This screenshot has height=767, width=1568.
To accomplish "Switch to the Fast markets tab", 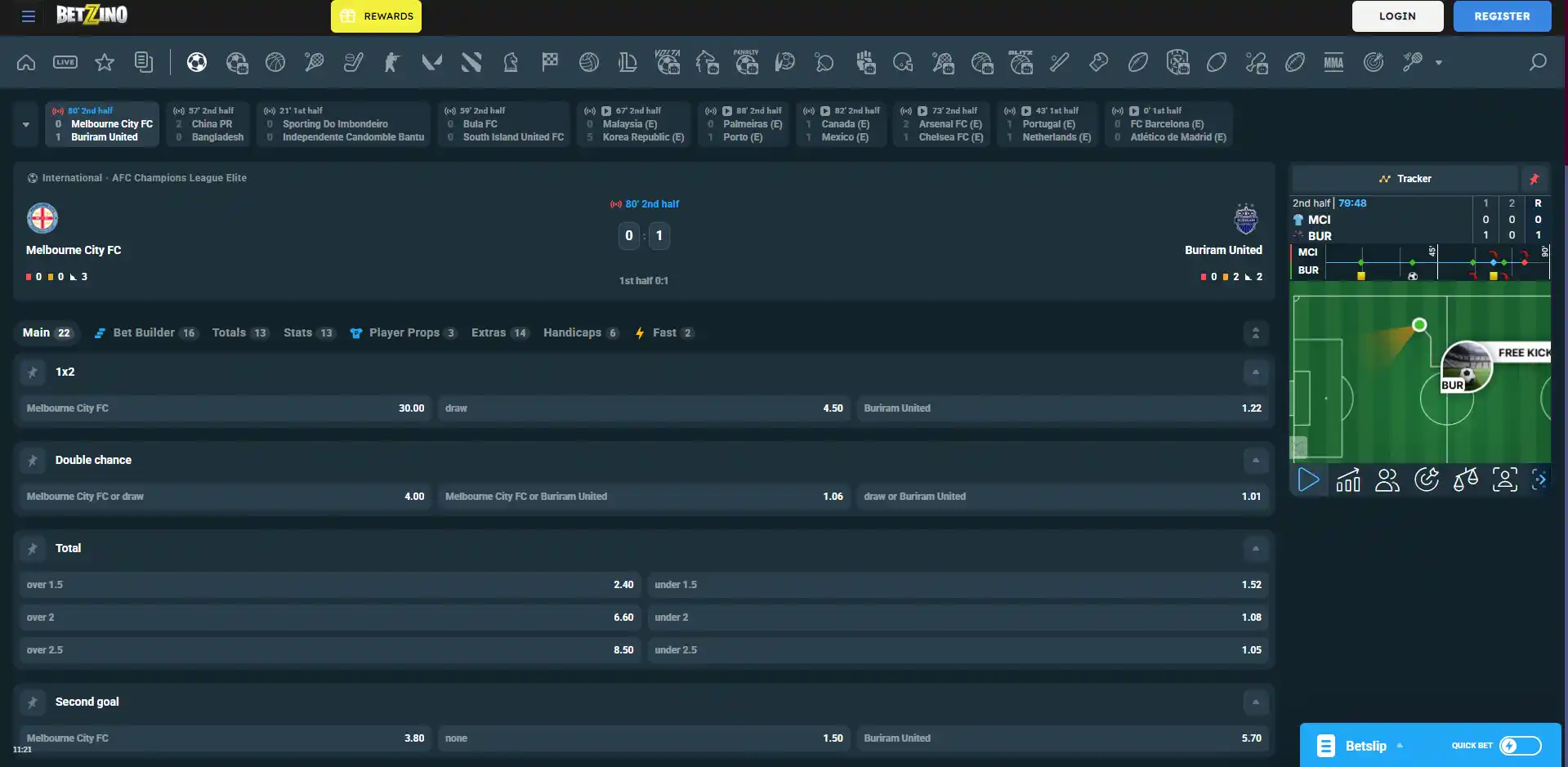I will (x=664, y=333).
